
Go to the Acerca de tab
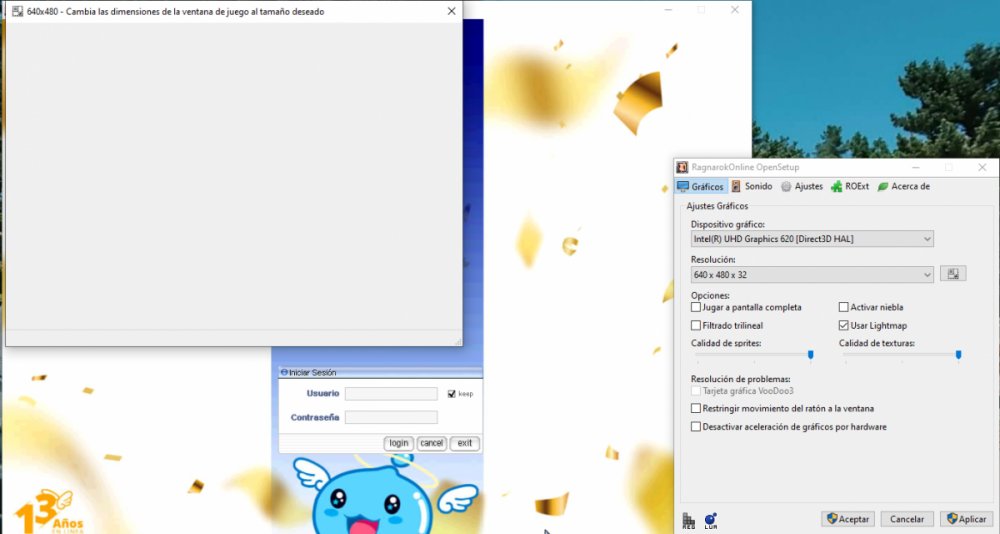point(904,186)
